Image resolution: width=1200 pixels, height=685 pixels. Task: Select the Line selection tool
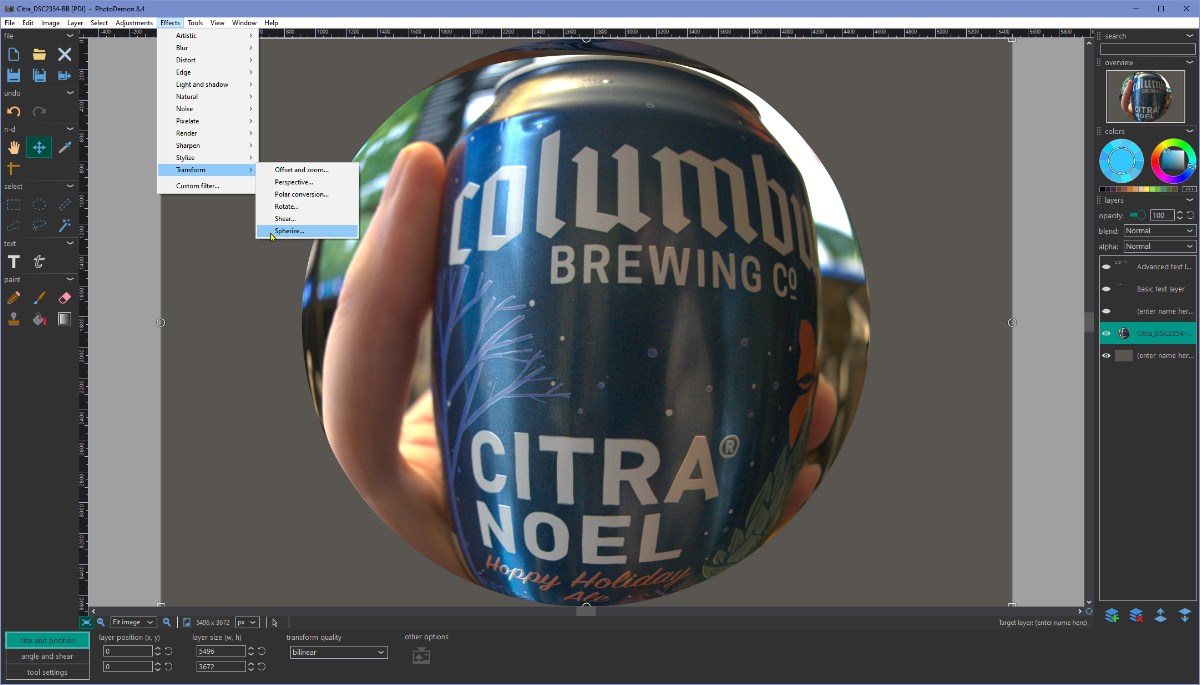coord(64,204)
